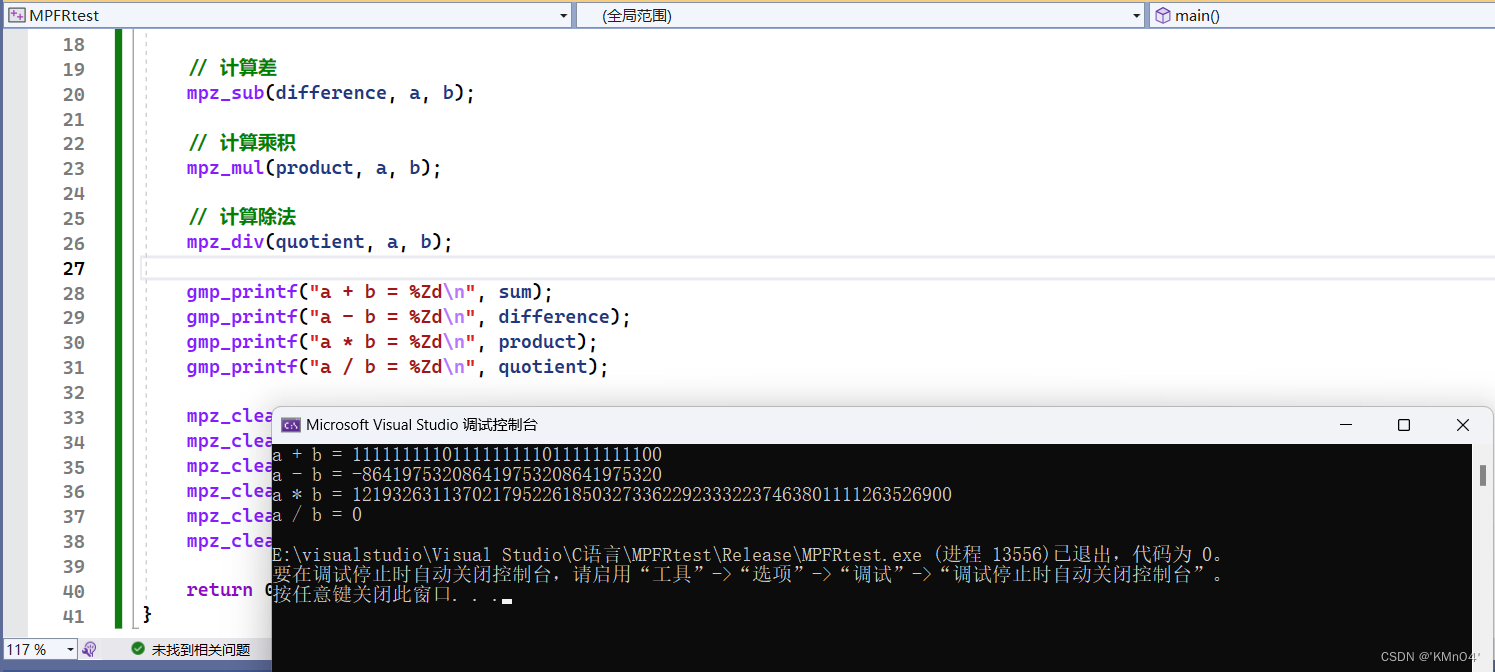The width and height of the screenshot is (1495, 672).
Task: Click the purple code health wrench icon
Action: click(x=89, y=649)
